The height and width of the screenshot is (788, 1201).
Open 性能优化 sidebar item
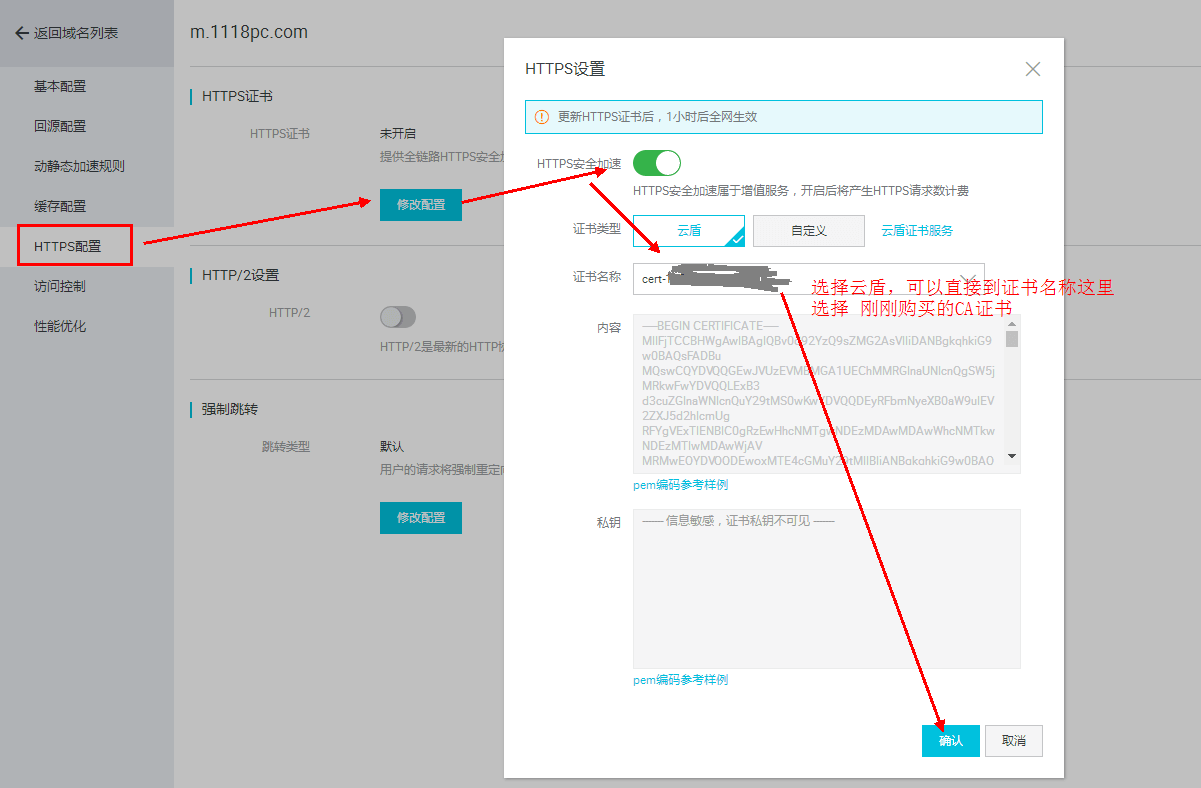[60, 326]
